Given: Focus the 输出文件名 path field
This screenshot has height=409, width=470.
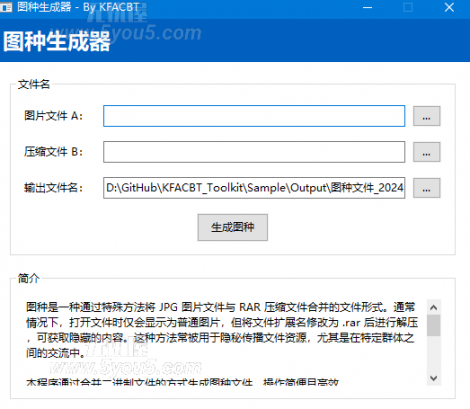Looking at the screenshot, I should (x=254, y=188).
